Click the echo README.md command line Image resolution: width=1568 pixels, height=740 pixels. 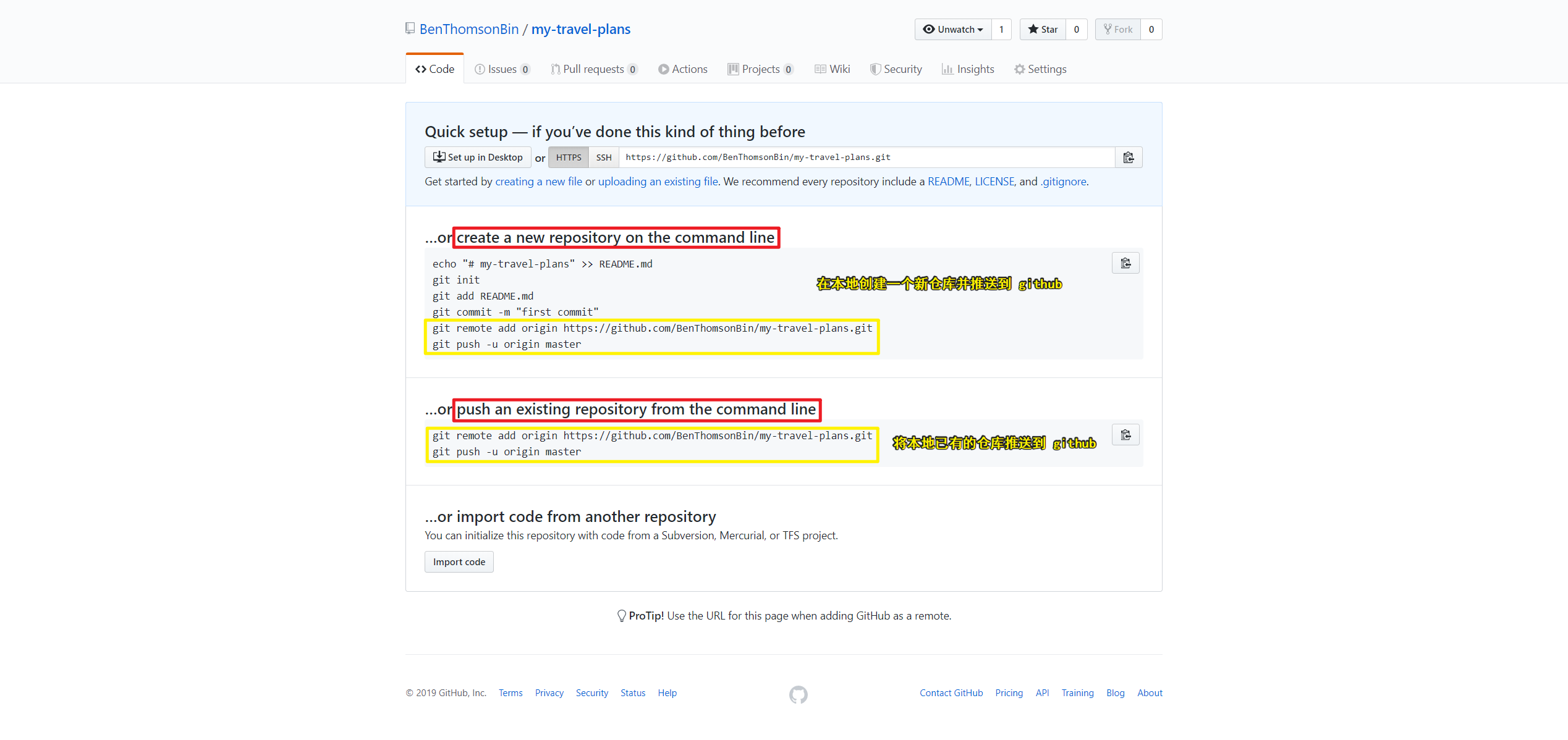pos(543,264)
